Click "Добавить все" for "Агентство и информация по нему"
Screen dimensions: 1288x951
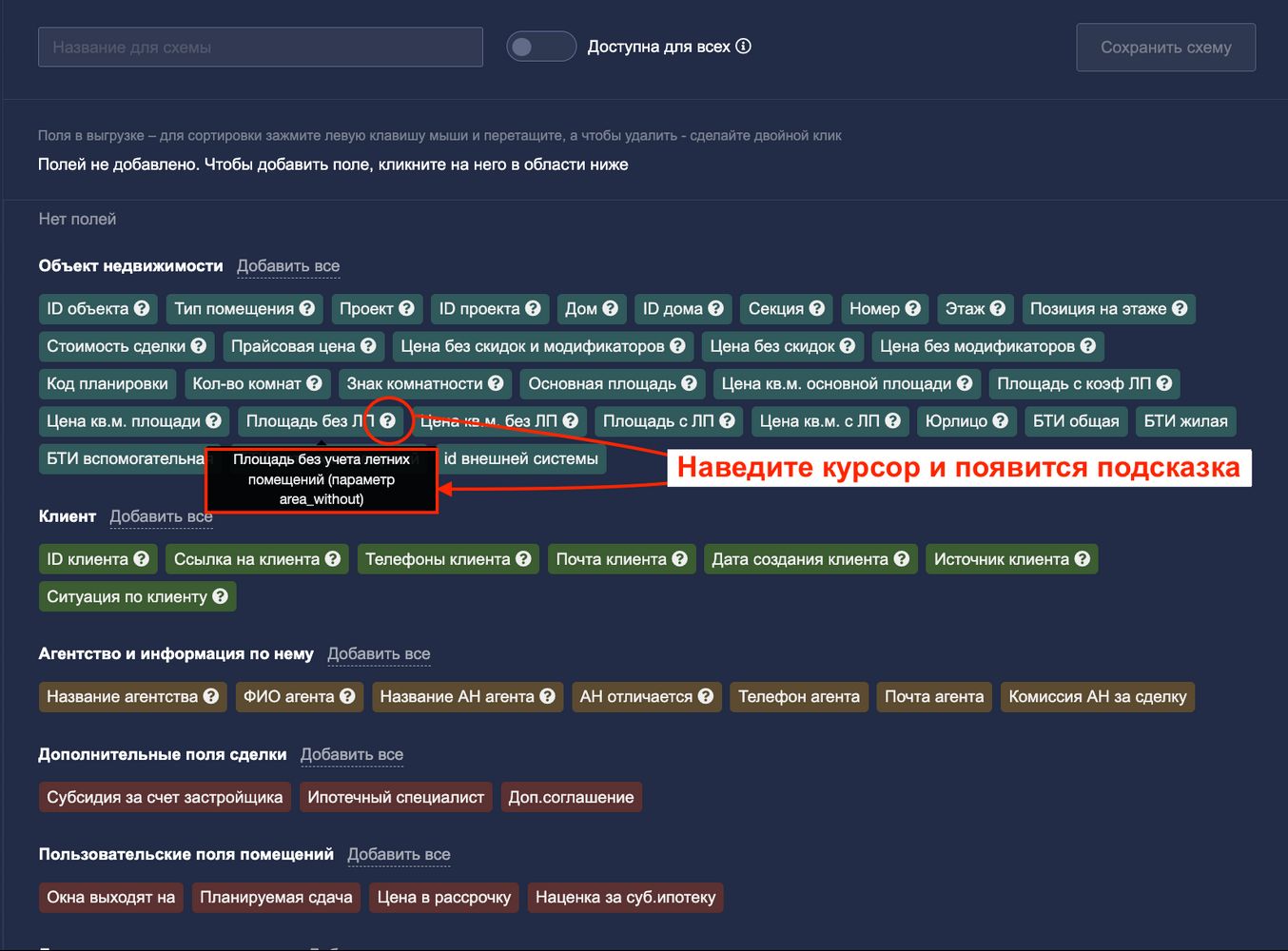[379, 654]
